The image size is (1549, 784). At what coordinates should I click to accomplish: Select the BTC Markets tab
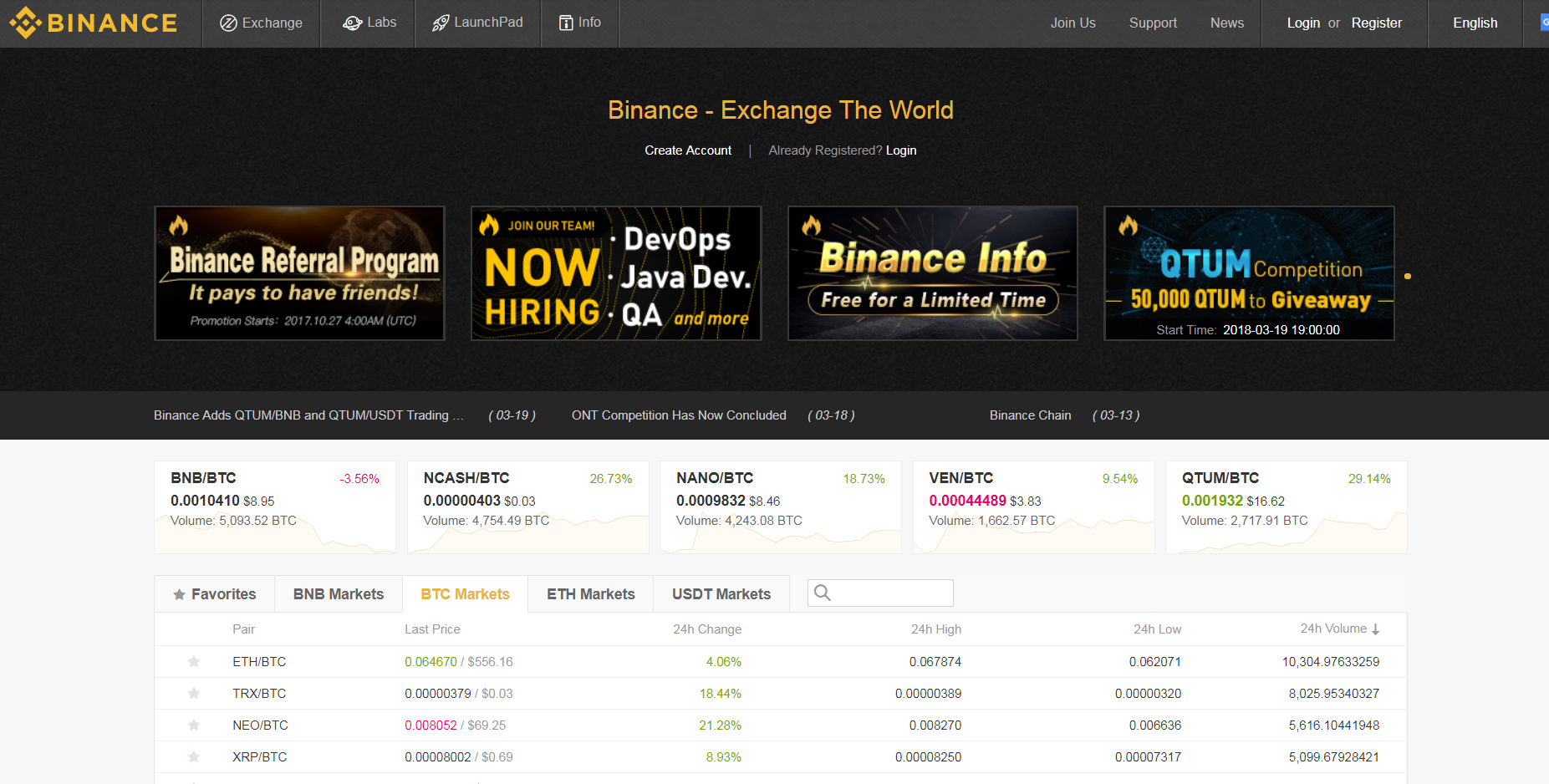click(465, 594)
